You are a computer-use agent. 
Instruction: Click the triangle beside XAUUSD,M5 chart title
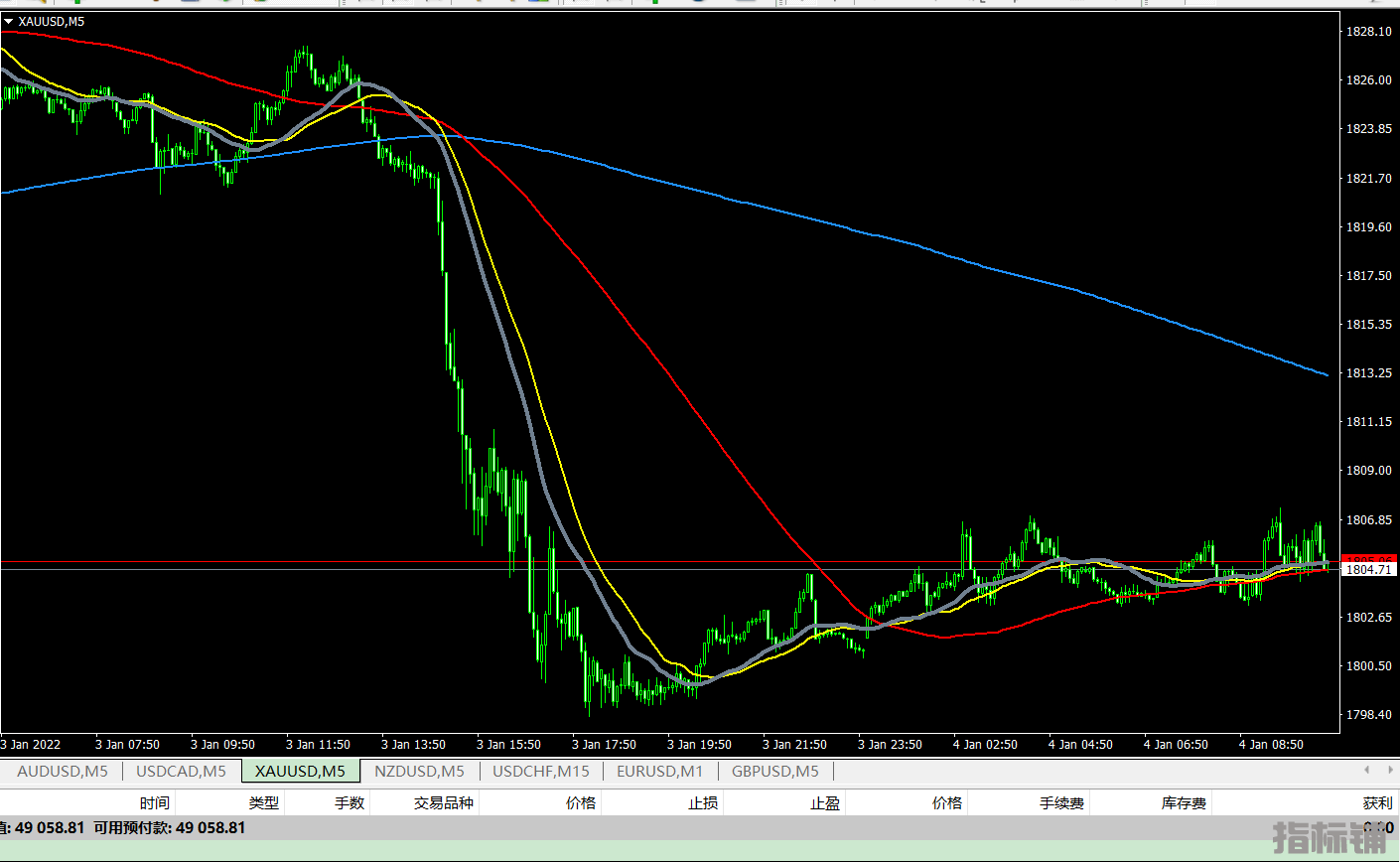(x=8, y=21)
